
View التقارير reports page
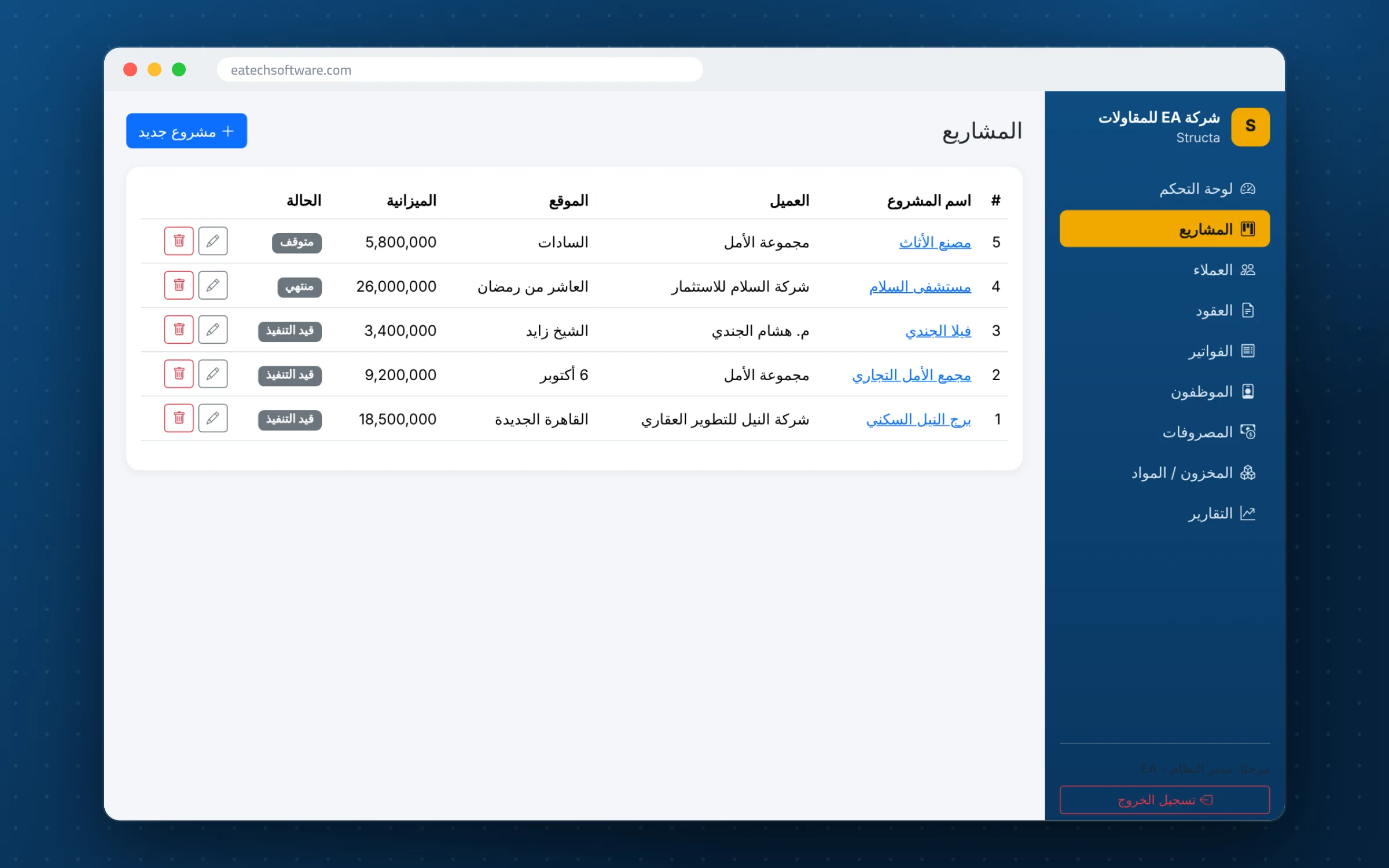coord(1164,513)
